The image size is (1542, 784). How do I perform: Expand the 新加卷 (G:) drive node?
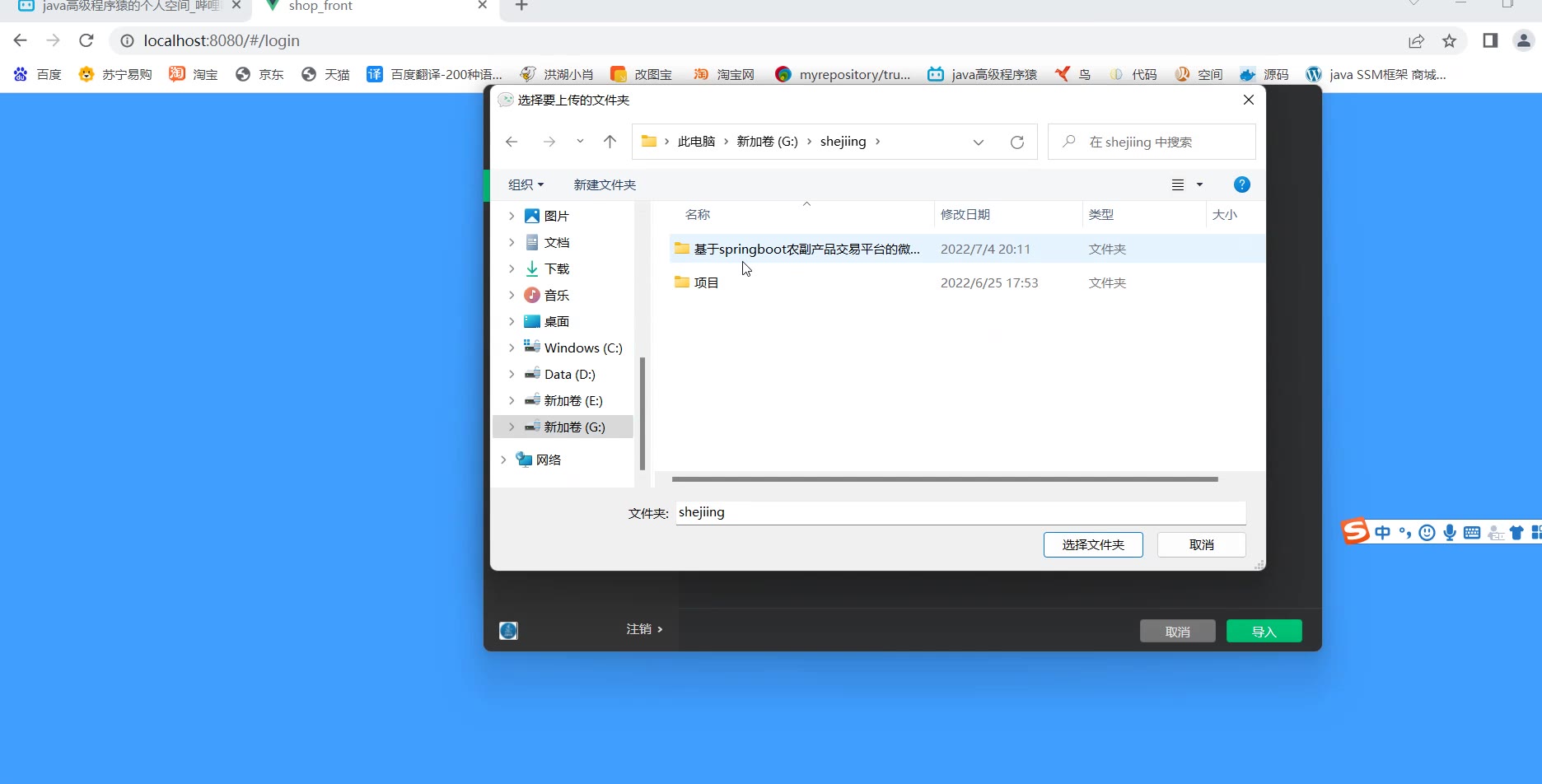(x=512, y=427)
